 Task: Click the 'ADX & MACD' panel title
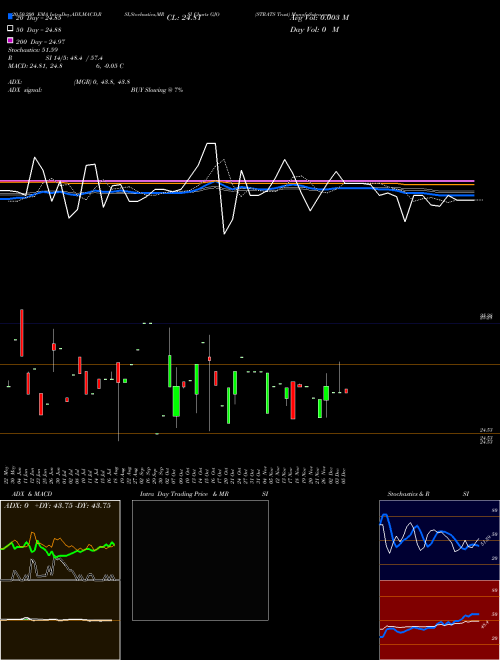click(x=32, y=494)
